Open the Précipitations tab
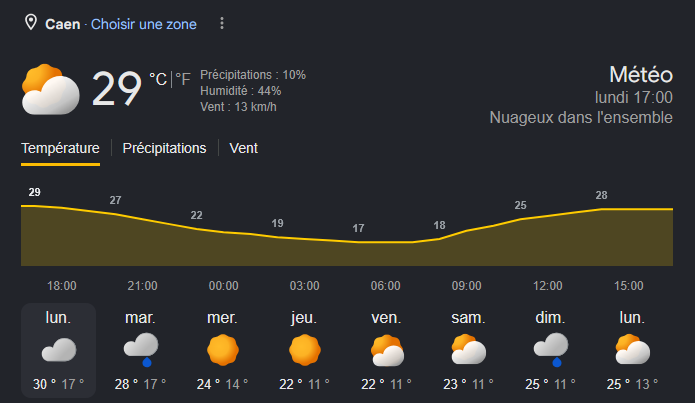The width and height of the screenshot is (695, 403). (x=164, y=148)
